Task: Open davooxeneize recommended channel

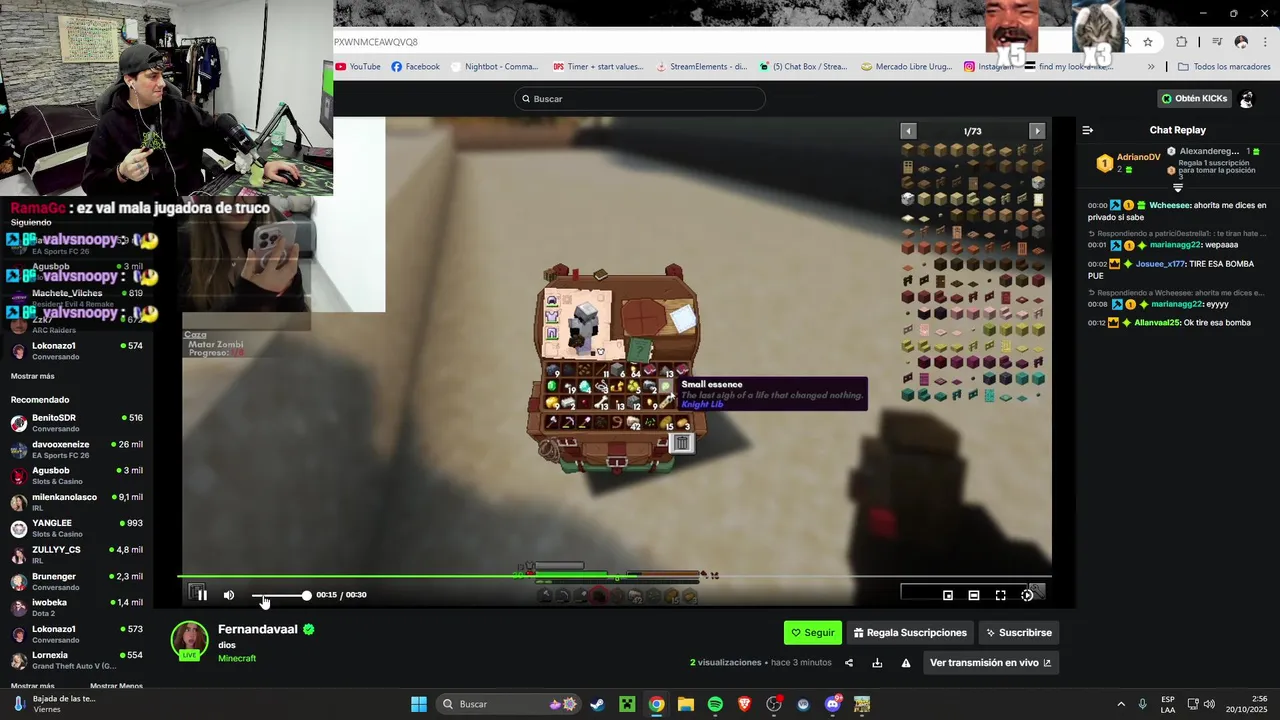Action: pyautogui.click(x=77, y=449)
